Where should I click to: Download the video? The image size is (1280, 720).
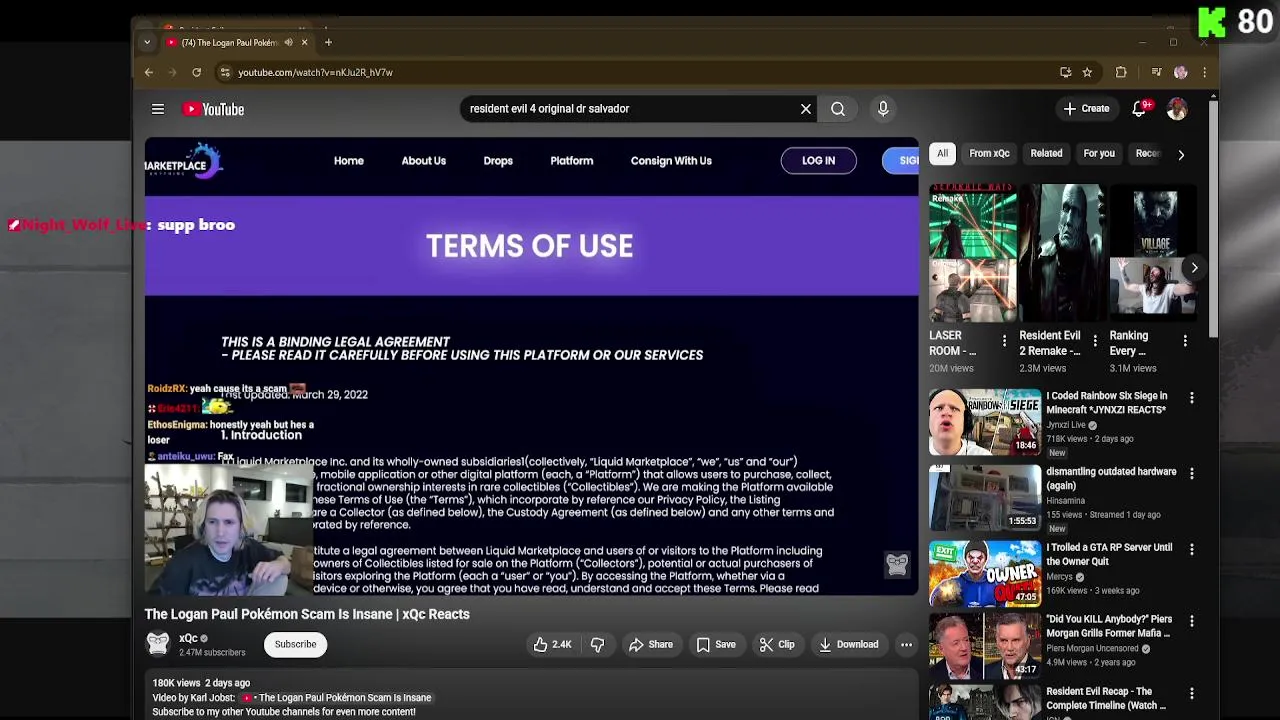tap(849, 645)
